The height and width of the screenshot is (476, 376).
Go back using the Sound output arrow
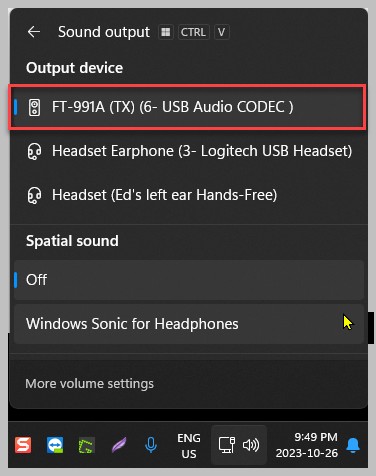(34, 32)
